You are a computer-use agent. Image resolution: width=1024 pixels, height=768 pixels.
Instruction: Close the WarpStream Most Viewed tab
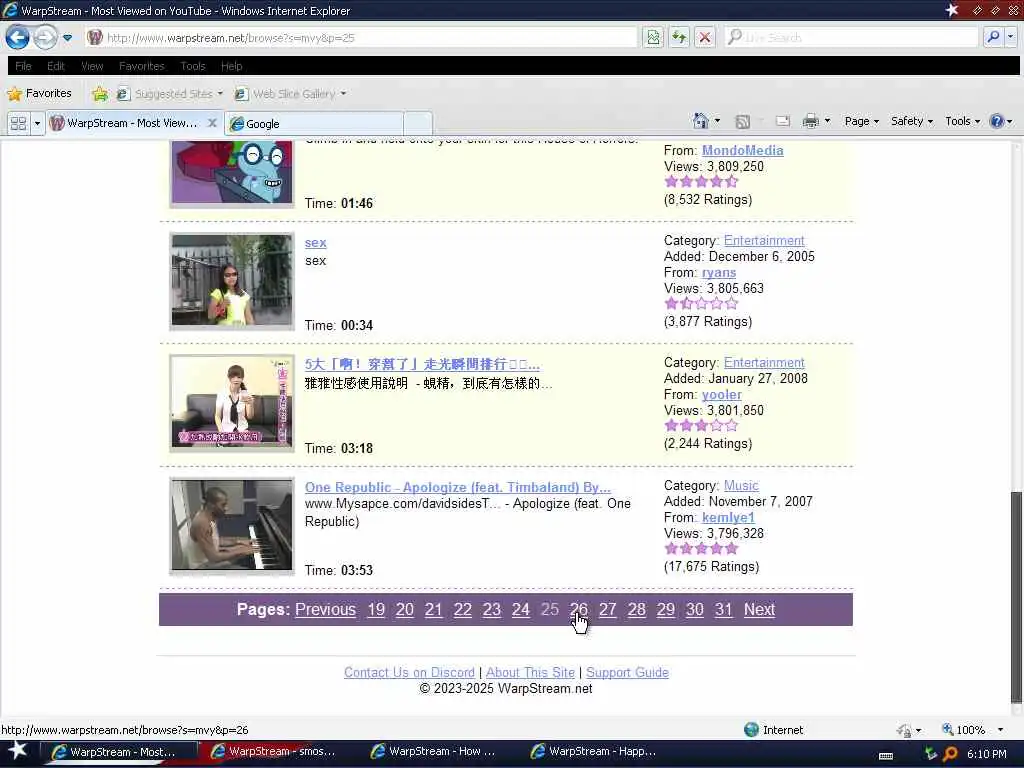pyautogui.click(x=212, y=123)
